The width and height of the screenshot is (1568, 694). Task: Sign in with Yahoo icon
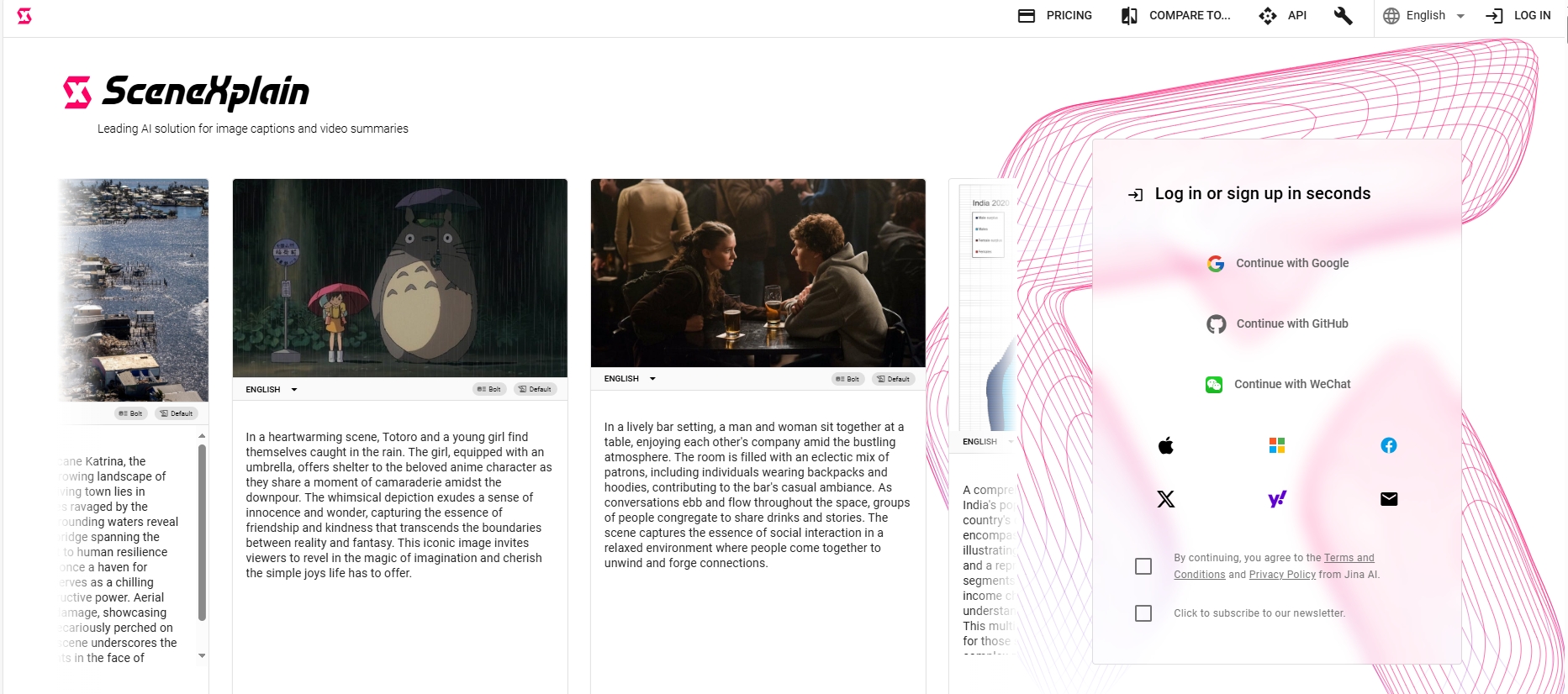pyautogui.click(x=1277, y=499)
